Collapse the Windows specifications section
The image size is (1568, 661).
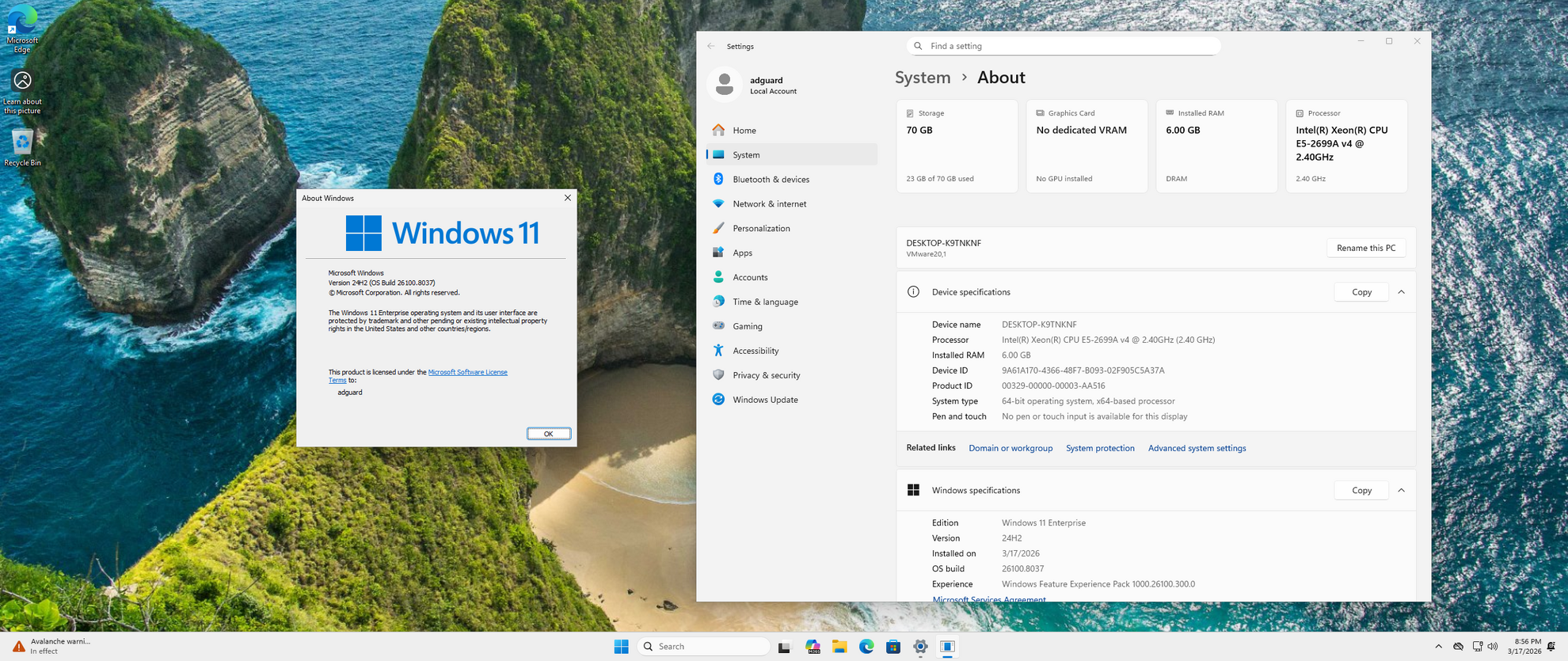point(1401,491)
